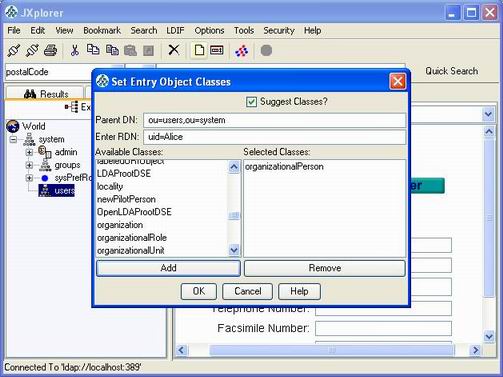Screen dimensions: 503x377
Task: Click the Rename entry toolbar icon
Action: 217,50
